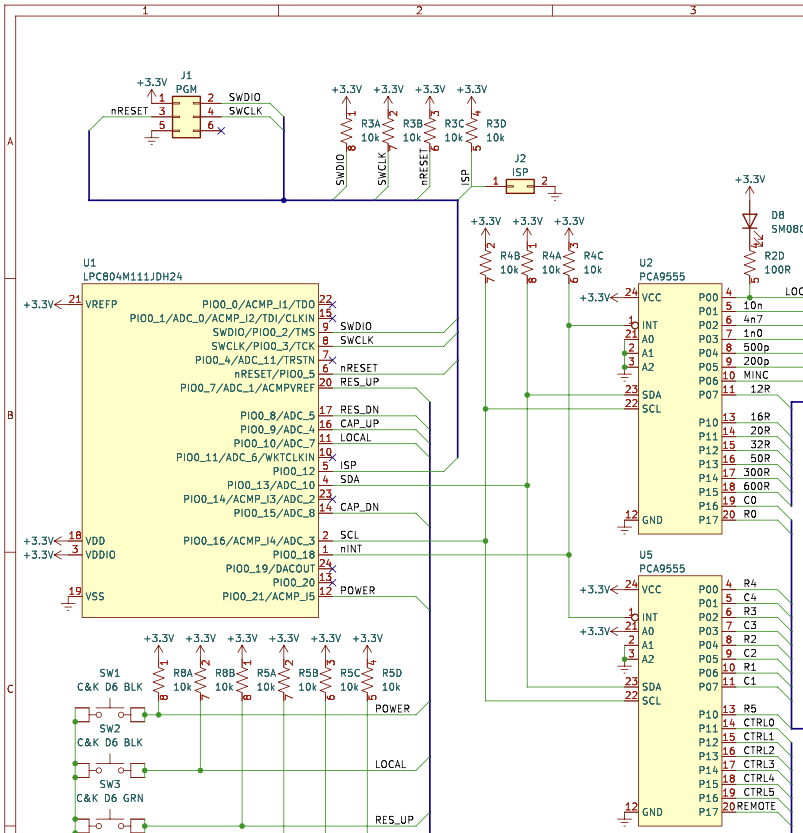The image size is (803, 833).
Task: Click the J2 ISP jumper symbol
Action: pyautogui.click(x=520, y=186)
